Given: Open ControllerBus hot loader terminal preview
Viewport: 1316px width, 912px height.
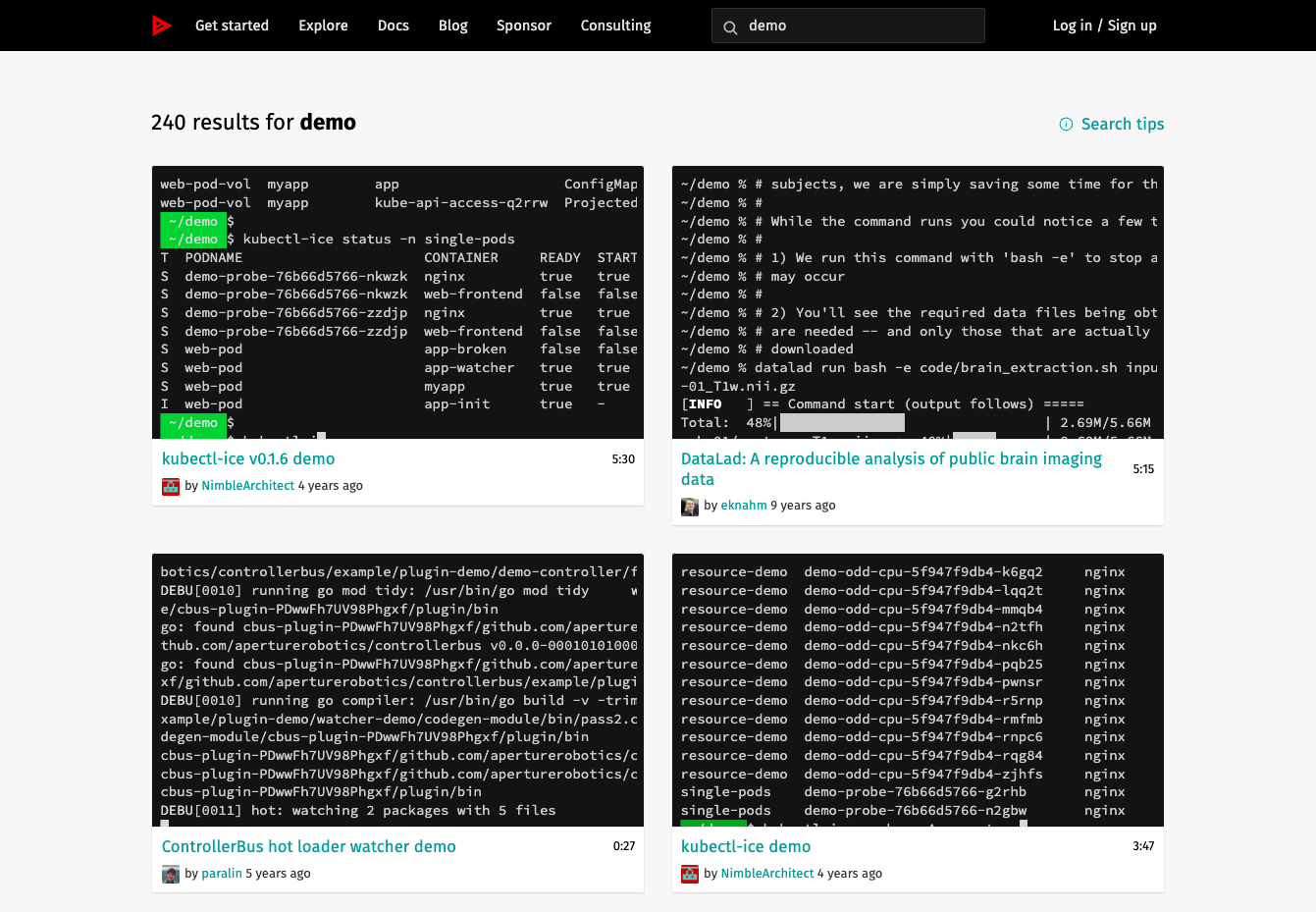Looking at the screenshot, I should pyautogui.click(x=397, y=690).
